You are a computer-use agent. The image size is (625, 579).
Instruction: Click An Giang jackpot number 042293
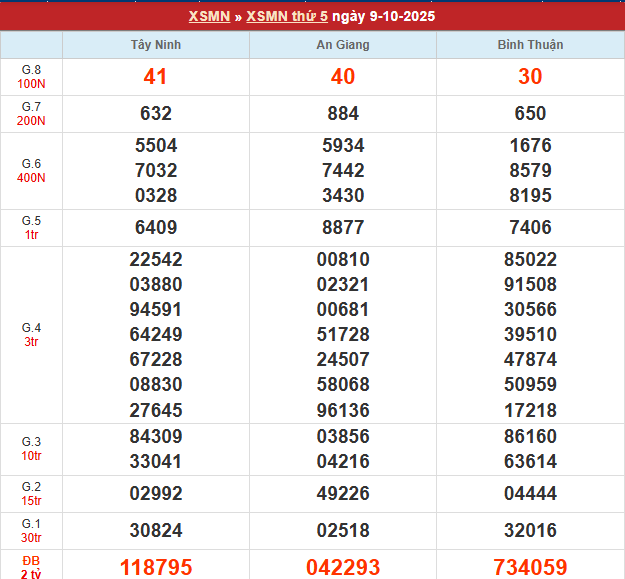(x=343, y=567)
